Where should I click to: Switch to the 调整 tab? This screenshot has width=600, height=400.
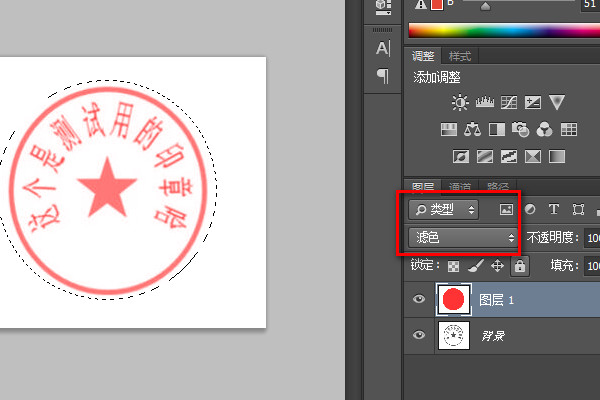[x=423, y=56]
